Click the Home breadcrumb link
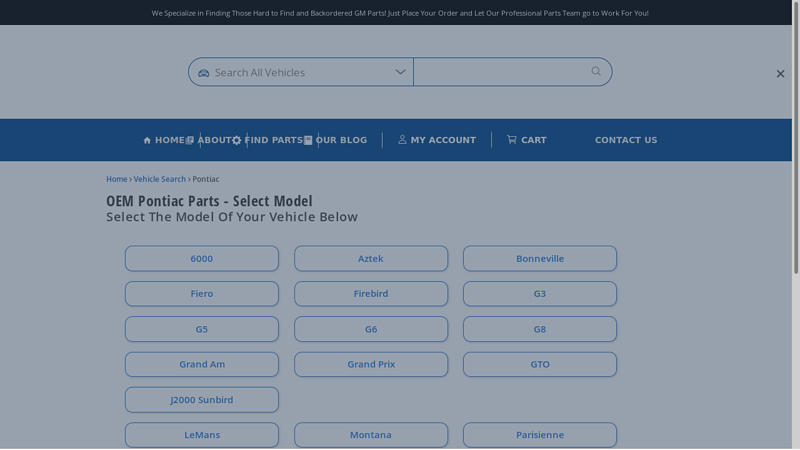800x450 pixels. tap(116, 179)
